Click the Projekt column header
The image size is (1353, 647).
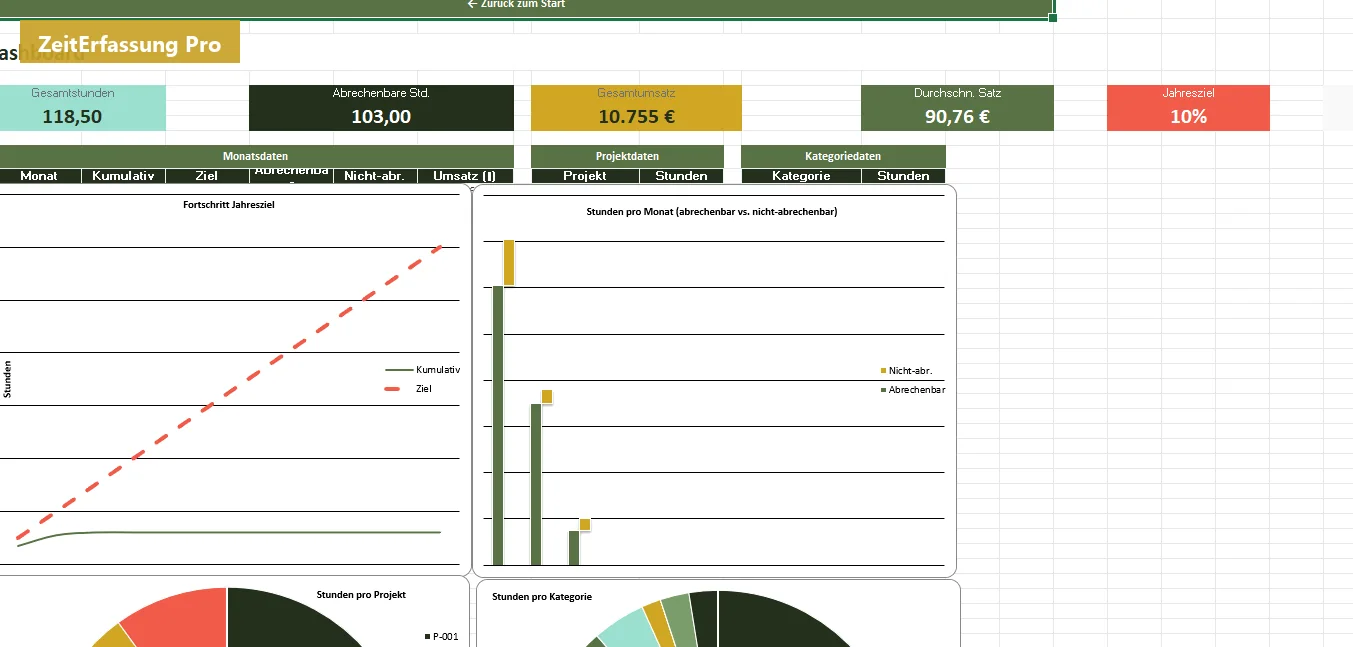tap(585, 176)
